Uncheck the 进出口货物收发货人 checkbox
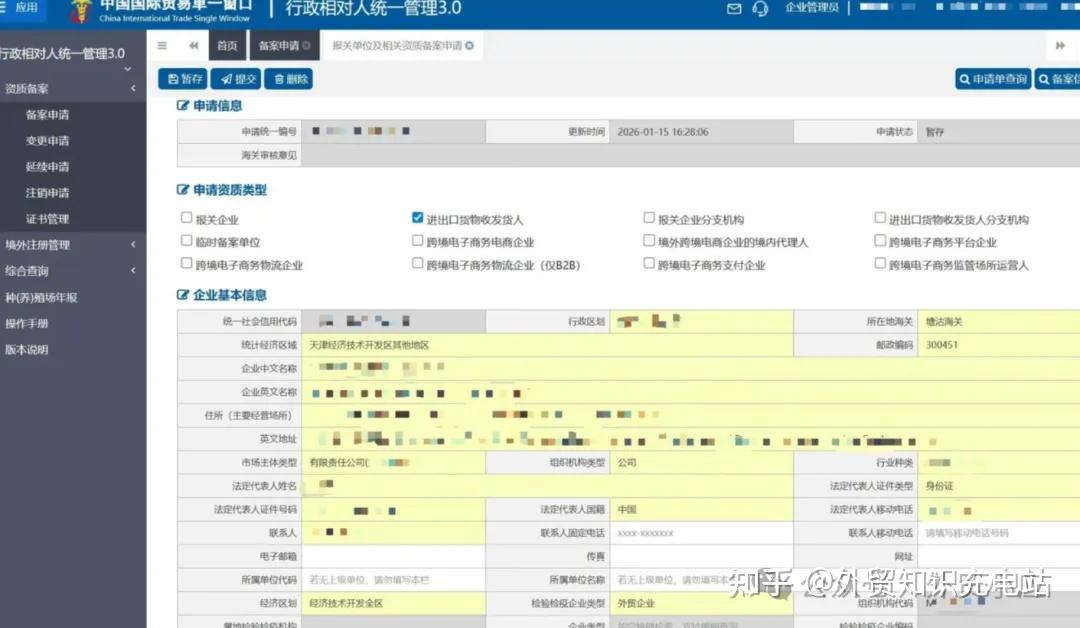This screenshot has height=628, width=1080. point(417,217)
